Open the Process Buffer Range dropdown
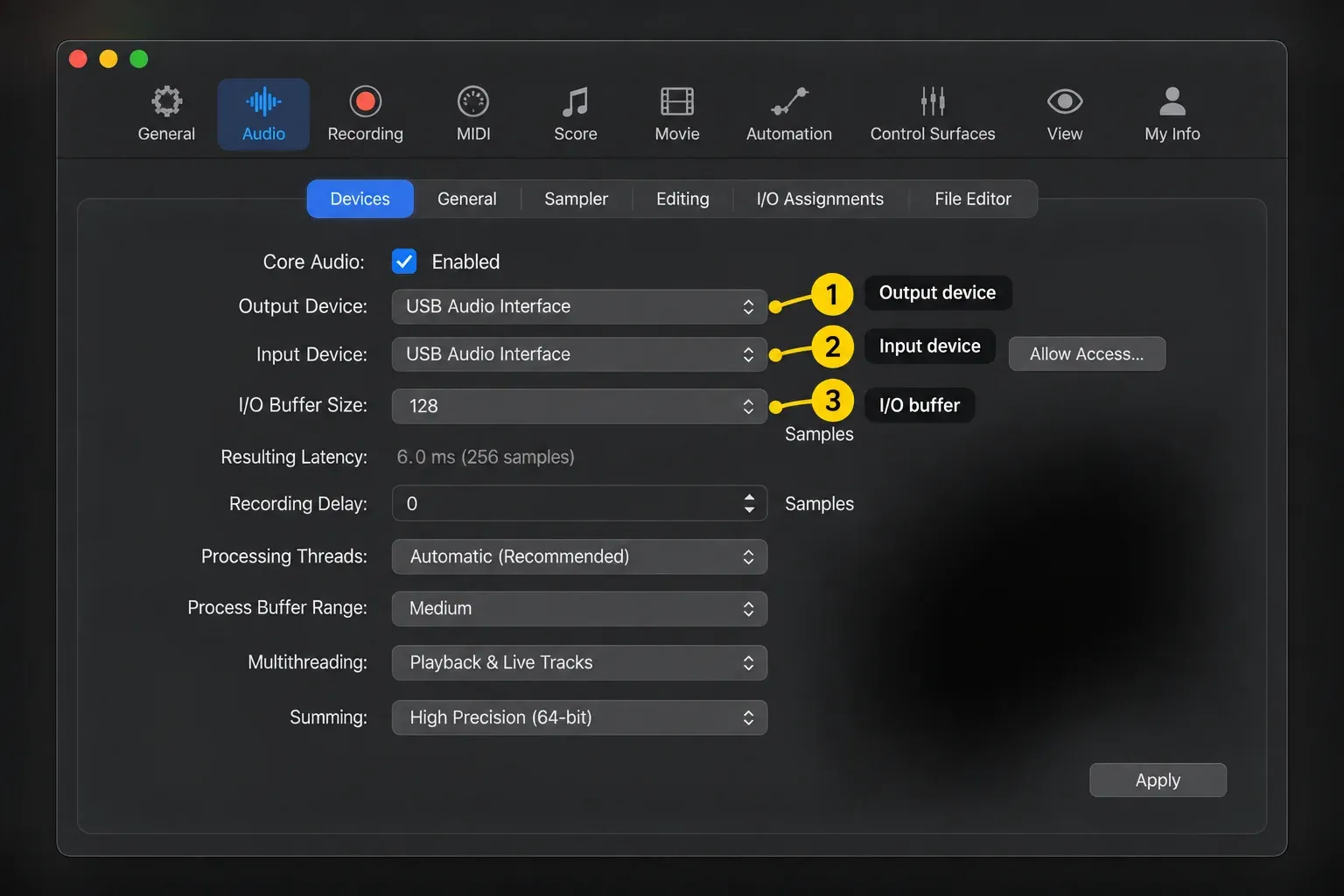This screenshot has width=1344, height=896. 579,608
